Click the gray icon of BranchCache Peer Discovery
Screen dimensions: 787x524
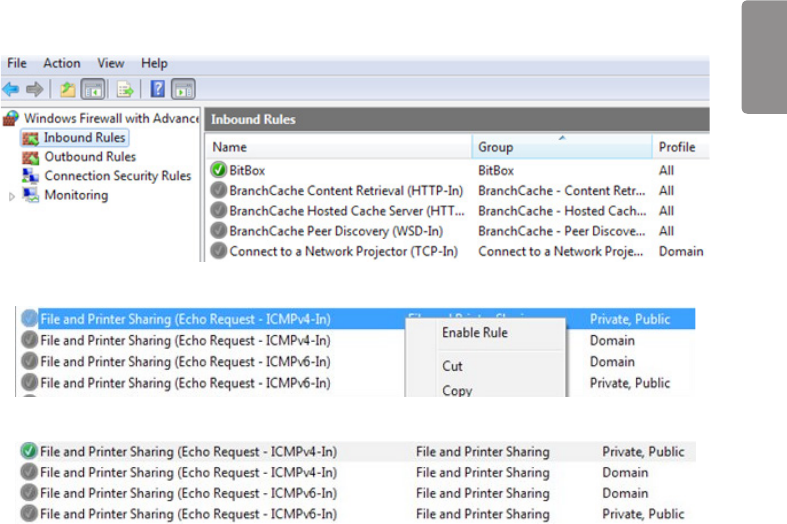point(218,230)
